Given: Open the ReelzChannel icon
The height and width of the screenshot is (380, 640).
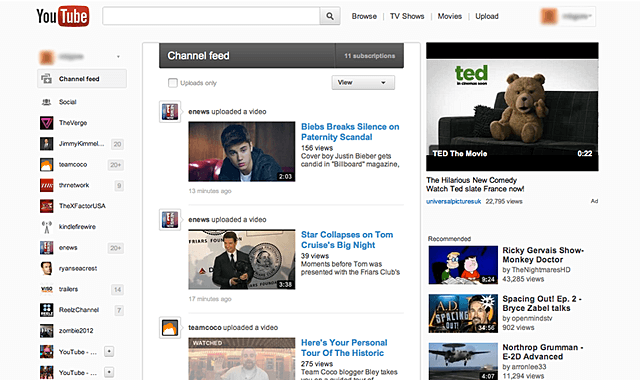Looking at the screenshot, I should (x=47, y=310).
